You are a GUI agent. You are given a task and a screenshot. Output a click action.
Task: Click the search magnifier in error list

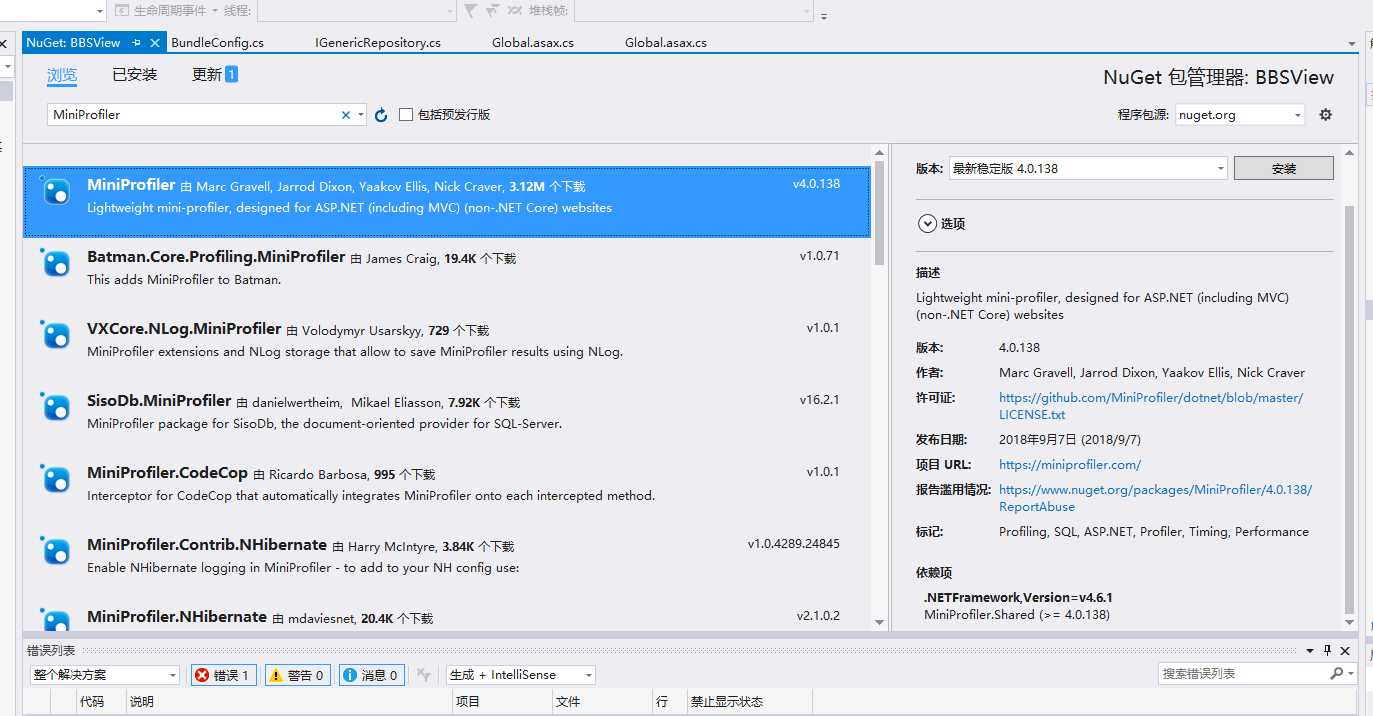click(1336, 674)
